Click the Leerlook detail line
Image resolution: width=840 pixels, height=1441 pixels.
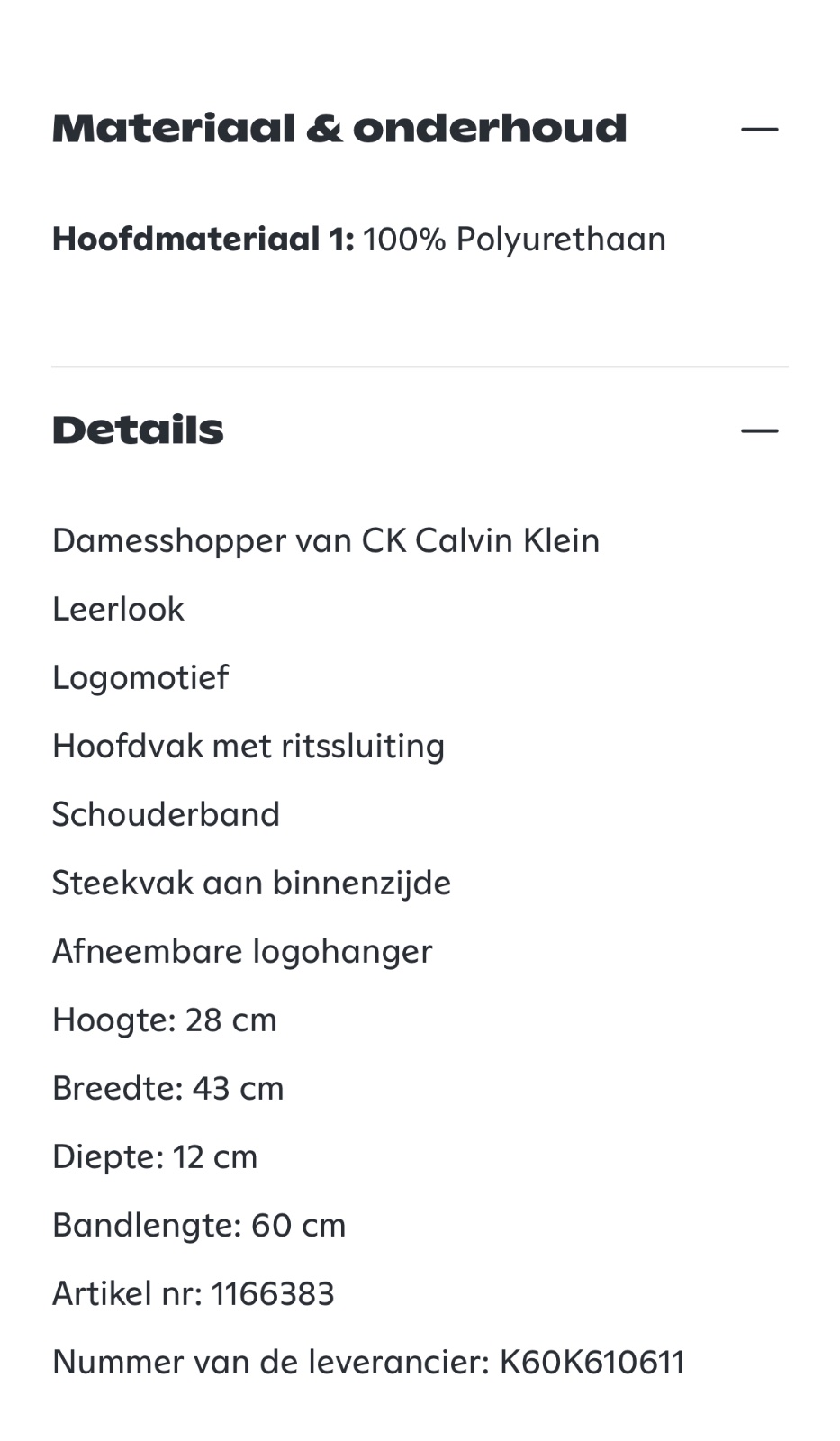[x=118, y=609]
